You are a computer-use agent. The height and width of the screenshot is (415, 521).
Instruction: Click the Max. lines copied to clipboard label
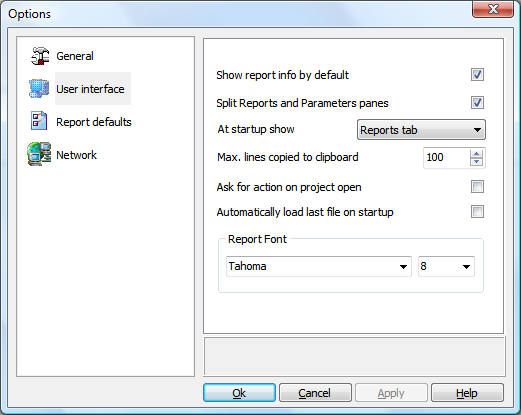(x=288, y=157)
